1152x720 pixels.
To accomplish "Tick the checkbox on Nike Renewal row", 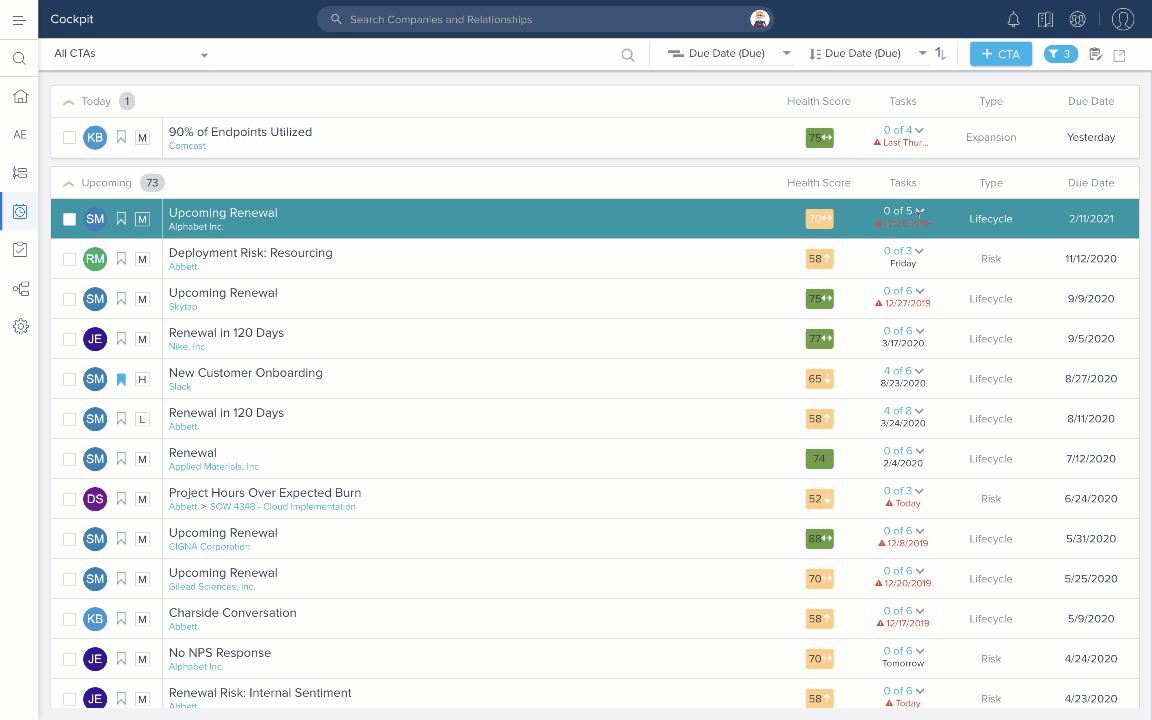I will [x=69, y=339].
